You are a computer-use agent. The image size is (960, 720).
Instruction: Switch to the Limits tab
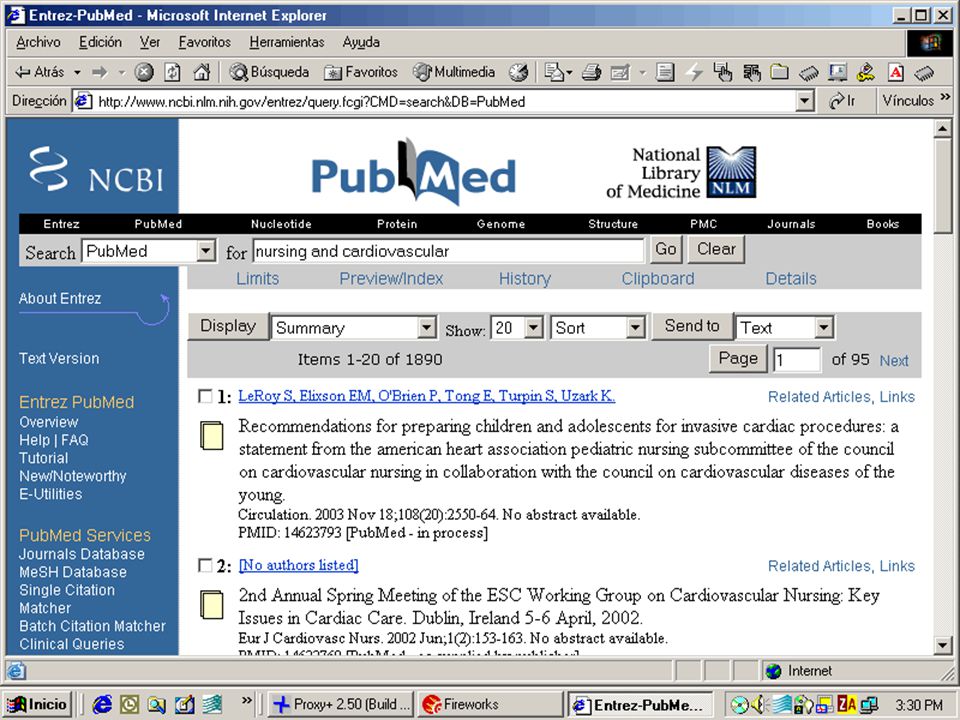pyautogui.click(x=258, y=279)
